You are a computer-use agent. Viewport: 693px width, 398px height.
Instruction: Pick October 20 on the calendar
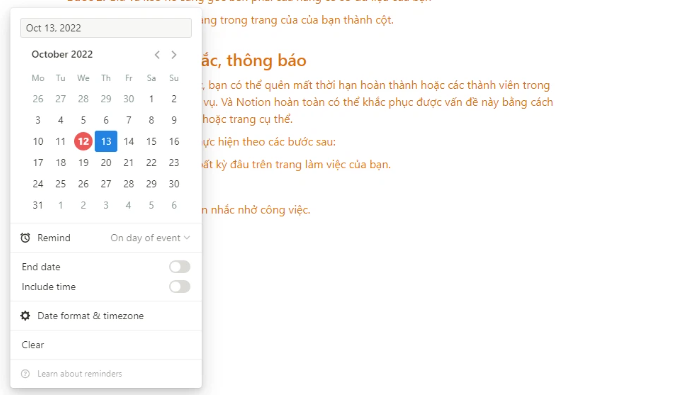(106, 163)
